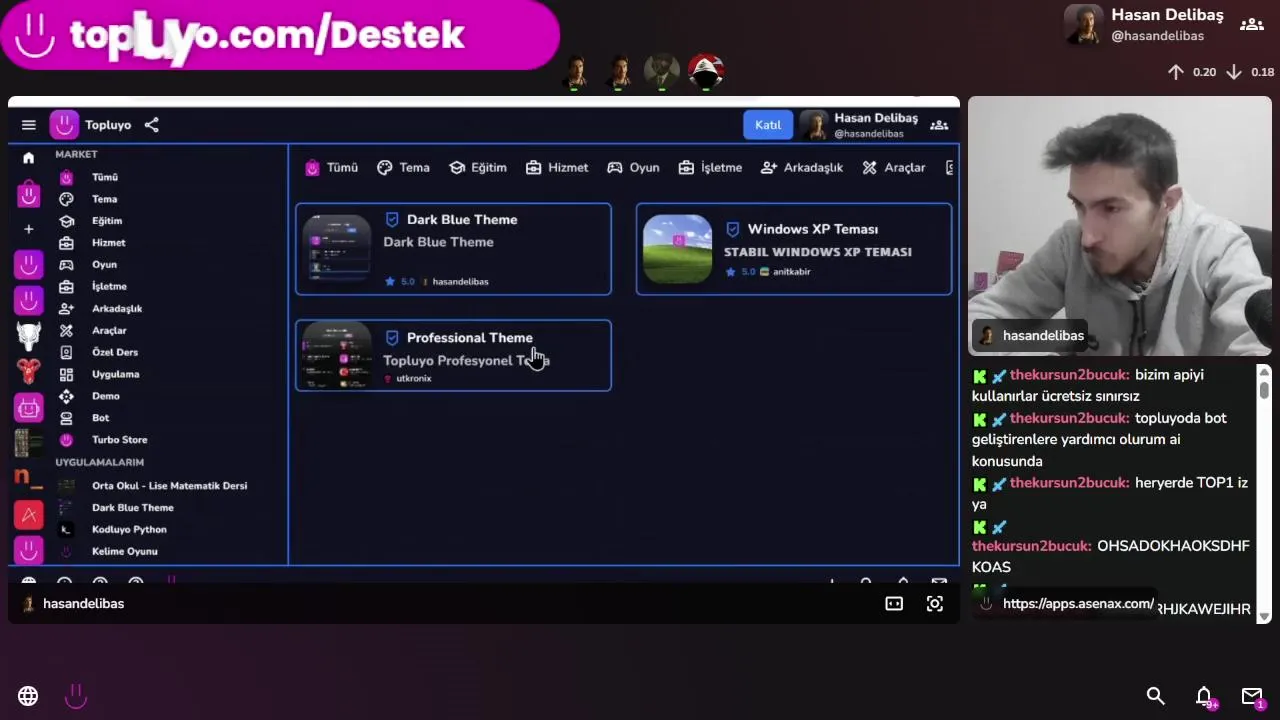Open the pink robot server icon
Screen dimensions: 1280x720
click(x=29, y=407)
